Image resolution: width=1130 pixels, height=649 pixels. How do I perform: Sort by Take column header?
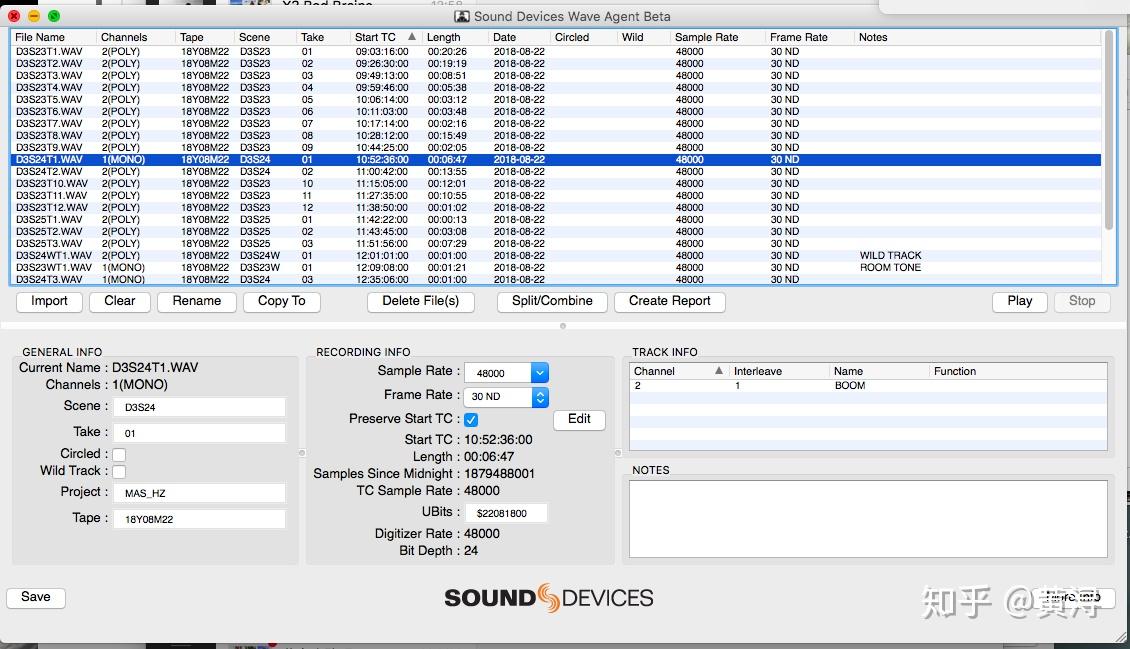click(x=323, y=37)
